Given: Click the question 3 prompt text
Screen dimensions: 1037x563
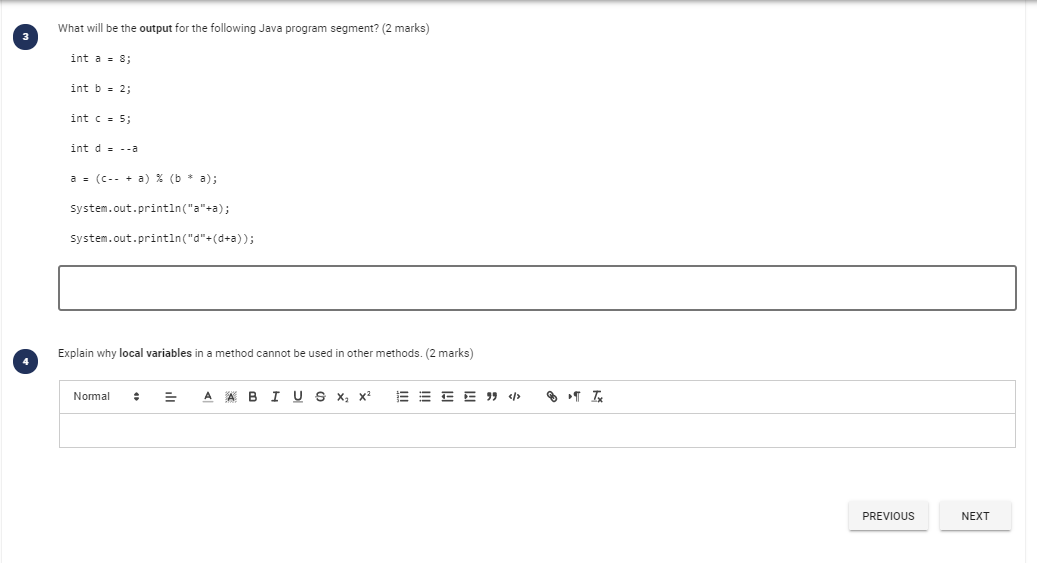Looking at the screenshot, I should 243,28.
